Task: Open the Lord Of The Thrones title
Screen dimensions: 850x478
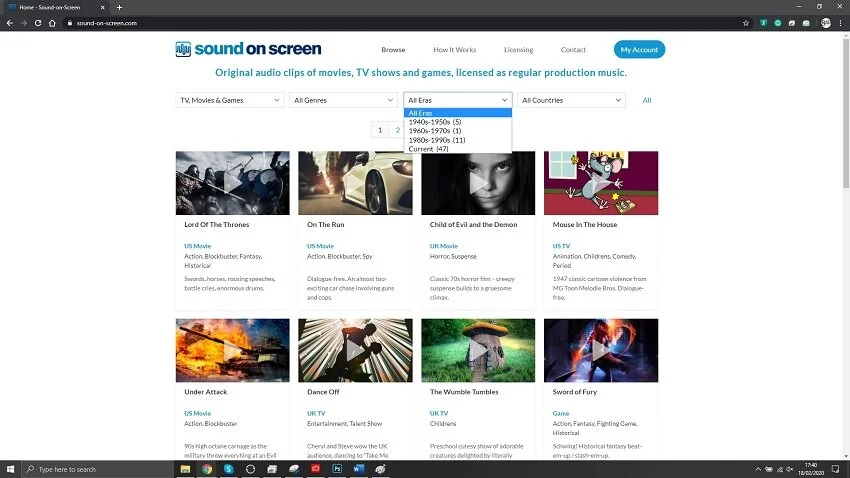Action: point(216,224)
